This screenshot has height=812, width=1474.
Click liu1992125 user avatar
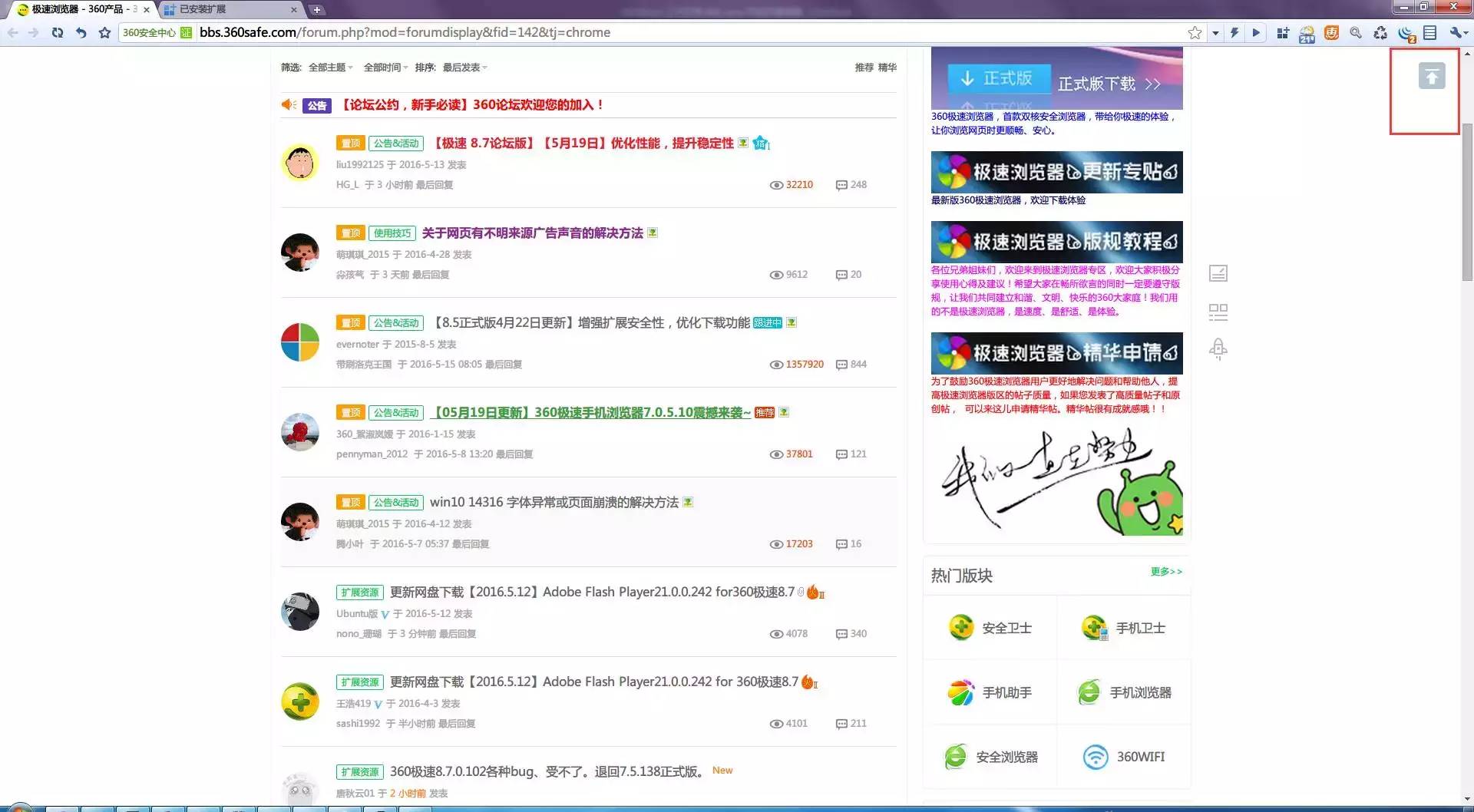tap(300, 163)
